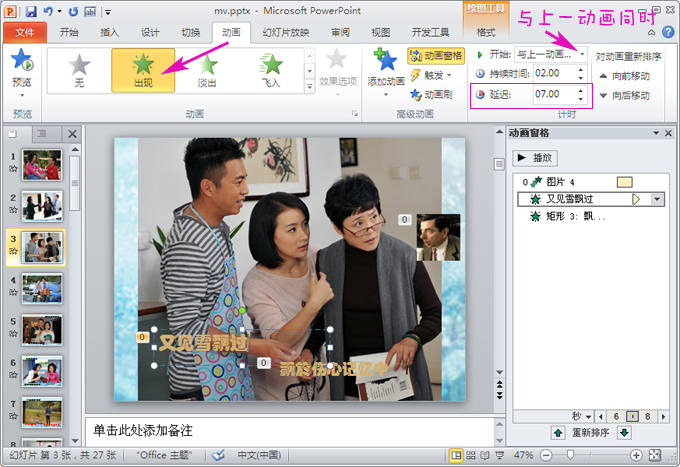The image size is (680, 467).
Task: Click 动画刷 Animation Painter
Action: point(431,94)
